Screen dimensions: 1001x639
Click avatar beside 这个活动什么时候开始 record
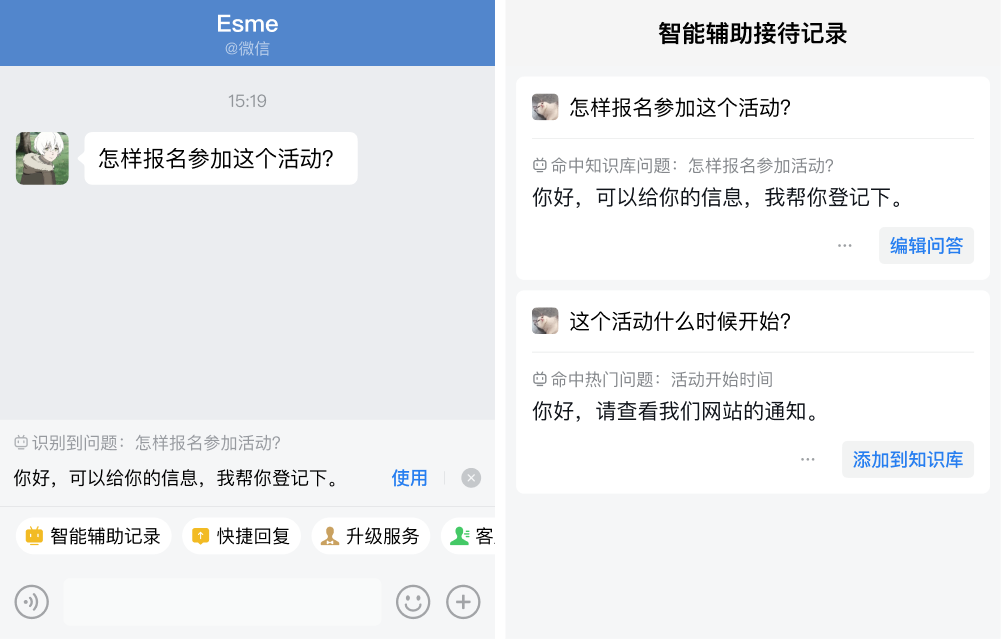pos(545,321)
